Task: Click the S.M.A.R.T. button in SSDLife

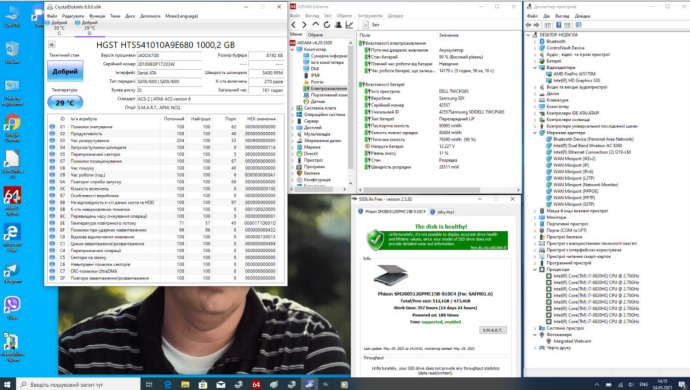Action: point(492,330)
